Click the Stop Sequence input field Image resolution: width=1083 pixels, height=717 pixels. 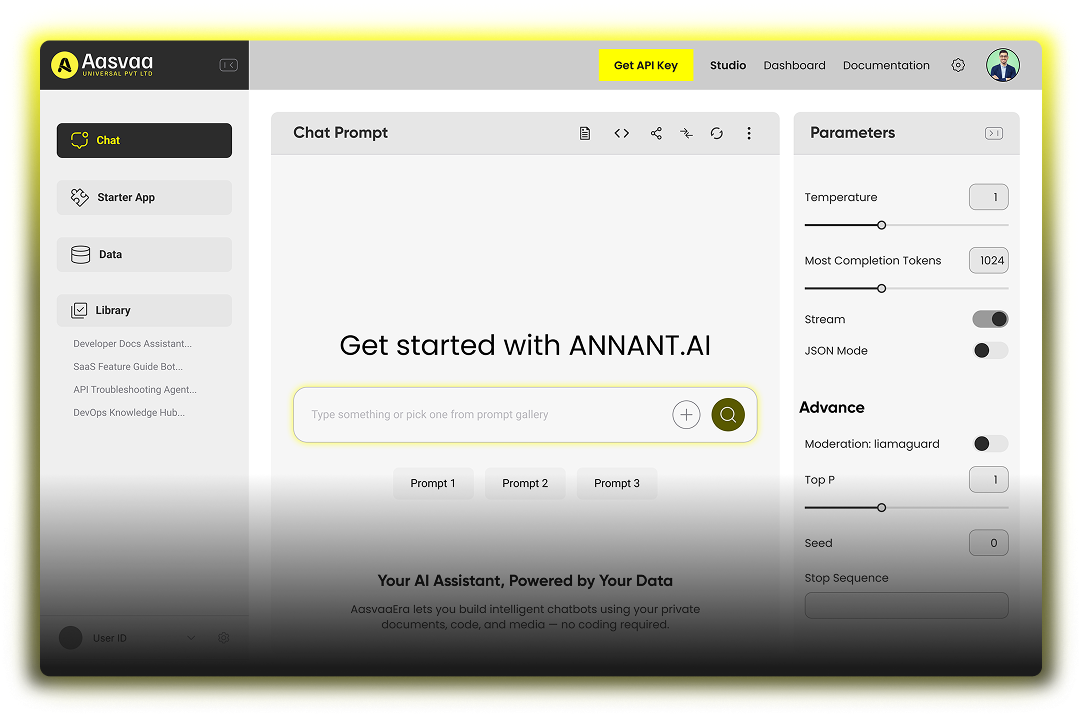point(906,605)
